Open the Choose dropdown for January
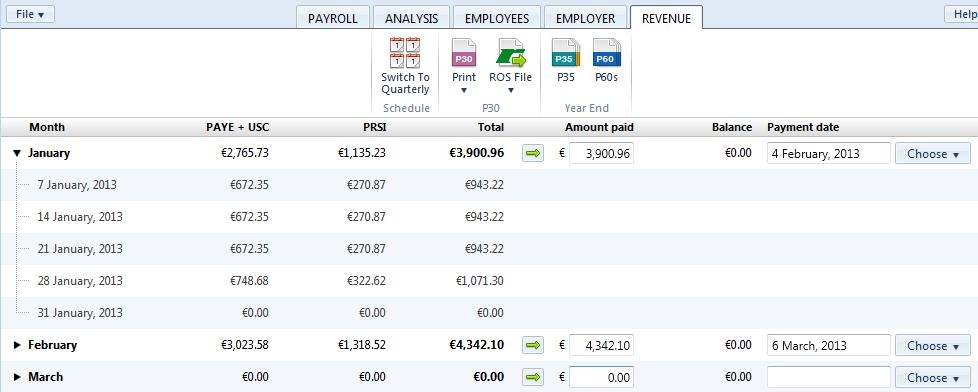The image size is (978, 392). (932, 154)
